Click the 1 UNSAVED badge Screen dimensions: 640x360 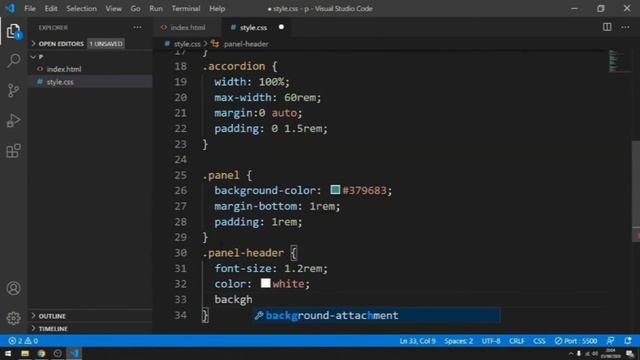[x=106, y=43]
